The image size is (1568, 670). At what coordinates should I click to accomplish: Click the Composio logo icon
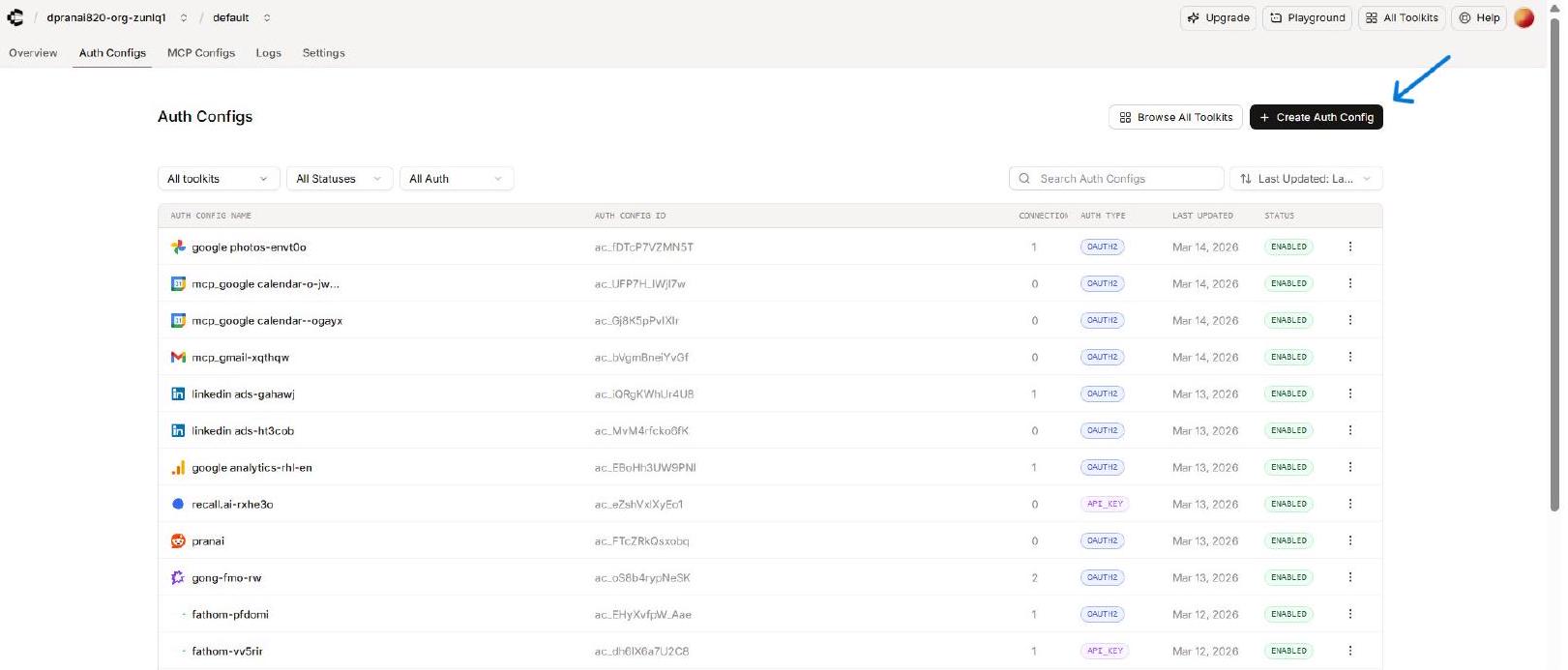click(15, 17)
